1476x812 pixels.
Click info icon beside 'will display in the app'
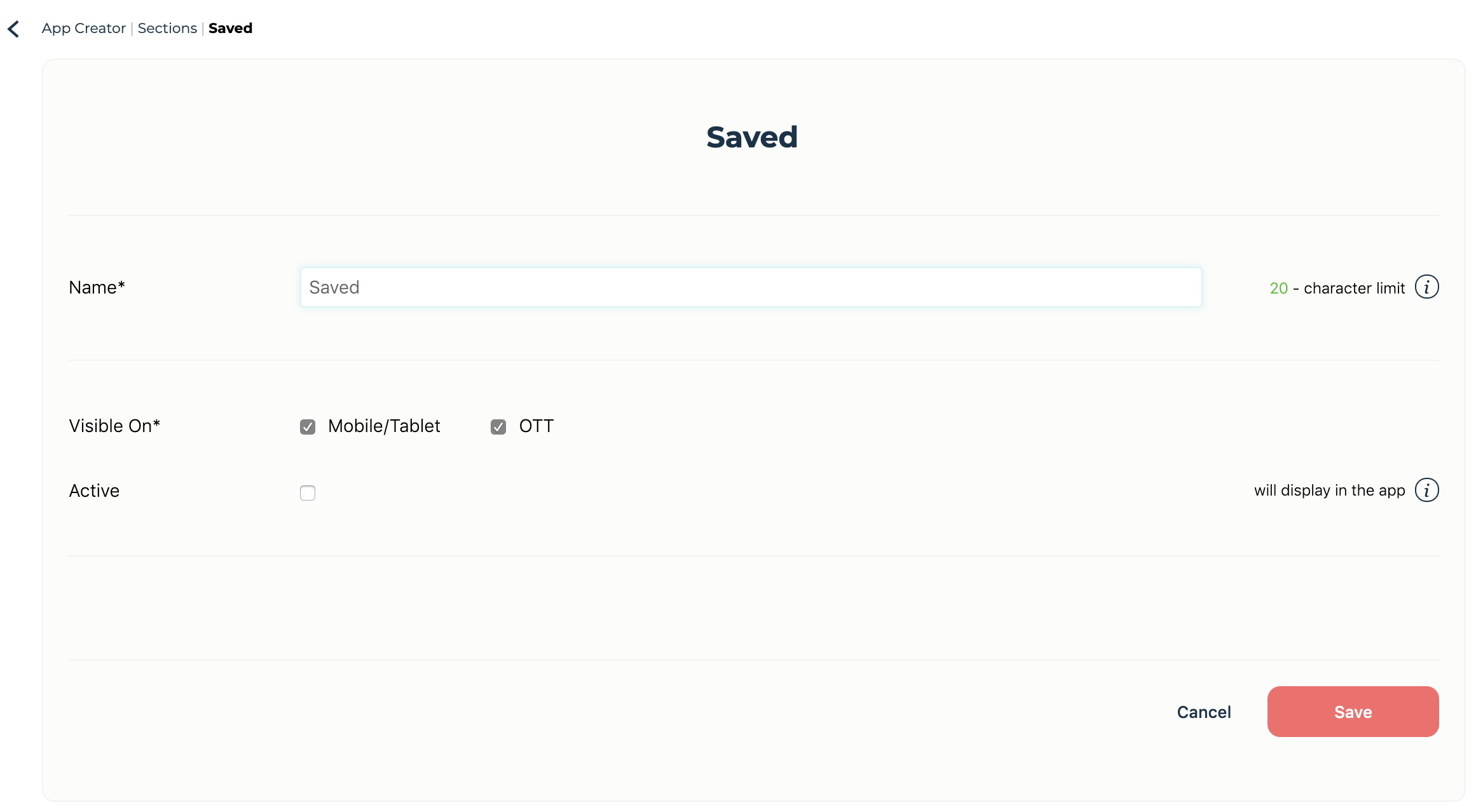click(1426, 490)
